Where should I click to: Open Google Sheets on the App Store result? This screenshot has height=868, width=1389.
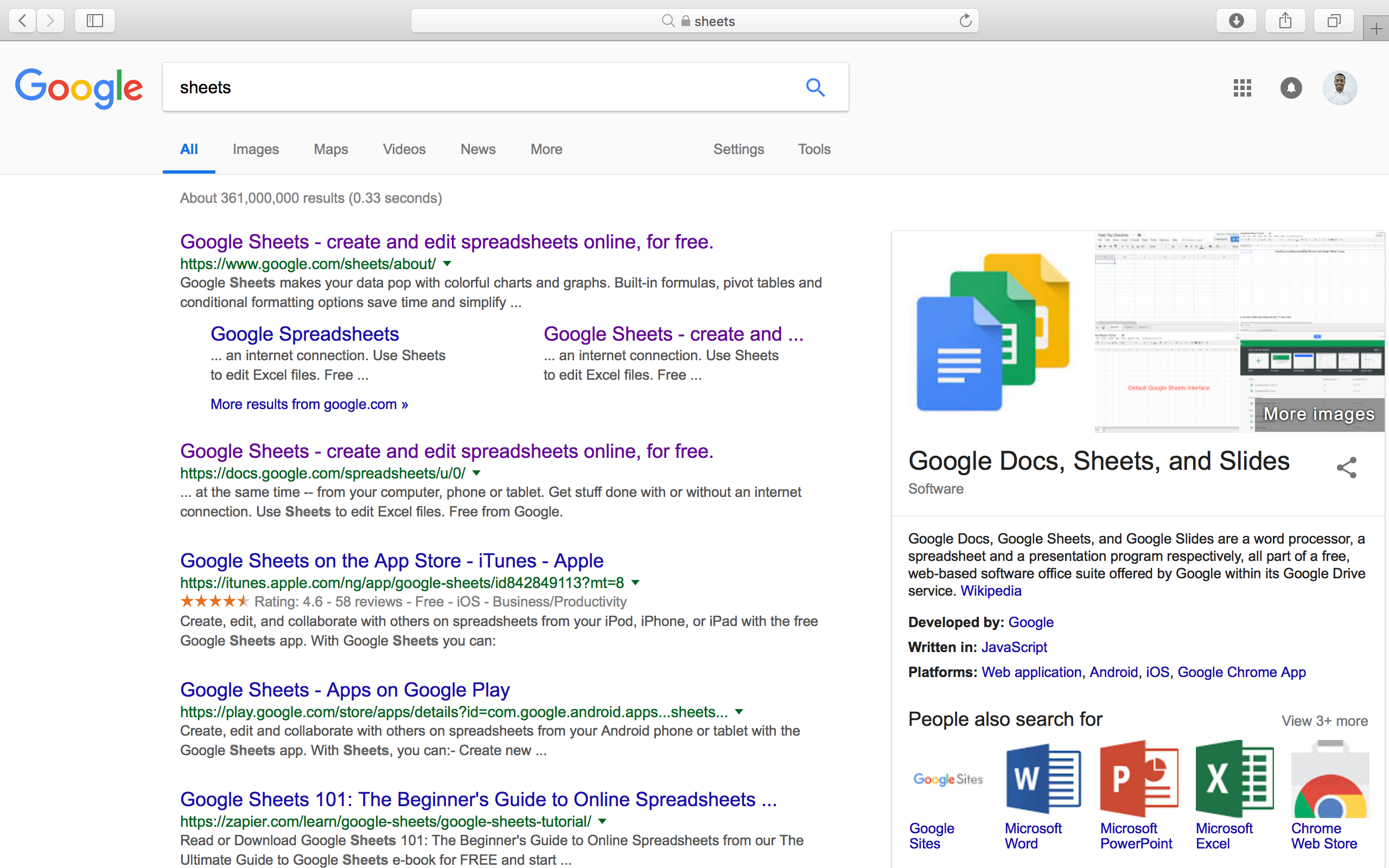pos(391,561)
